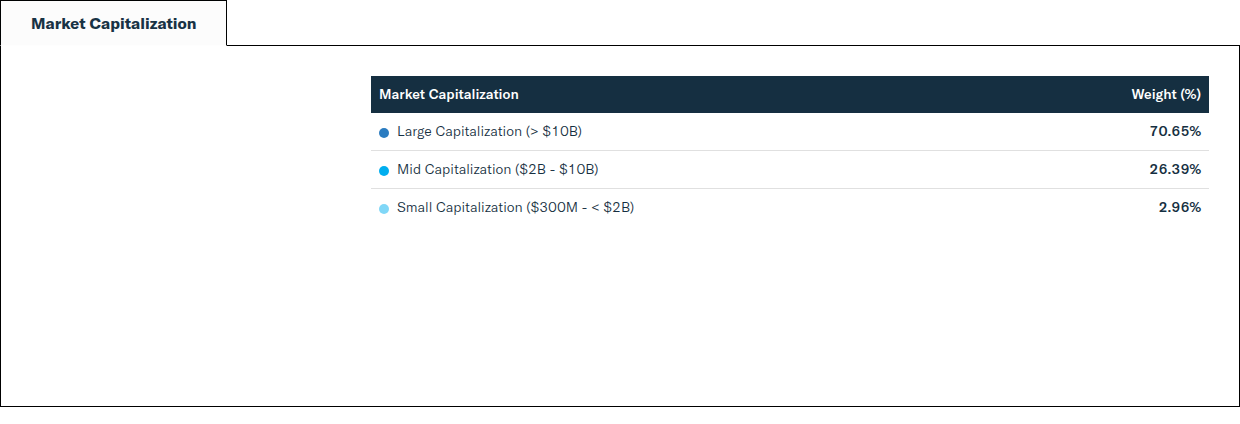This screenshot has width=1240, height=424.
Task: Select the Small Capitalization ($300M - < $2B) label
Action: tap(515, 207)
